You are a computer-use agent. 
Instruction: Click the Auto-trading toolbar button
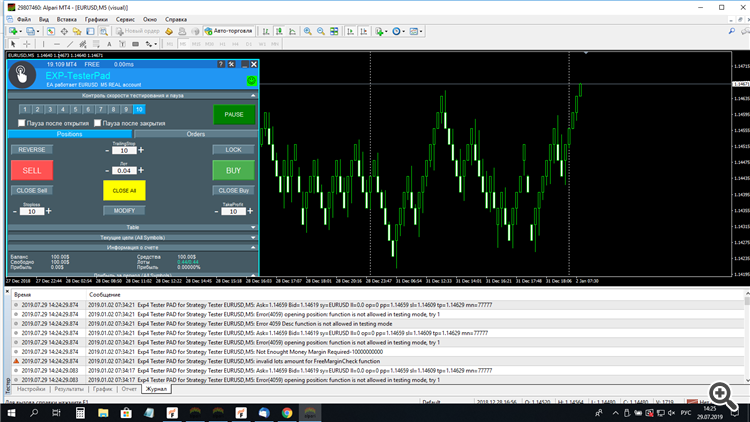pos(229,31)
